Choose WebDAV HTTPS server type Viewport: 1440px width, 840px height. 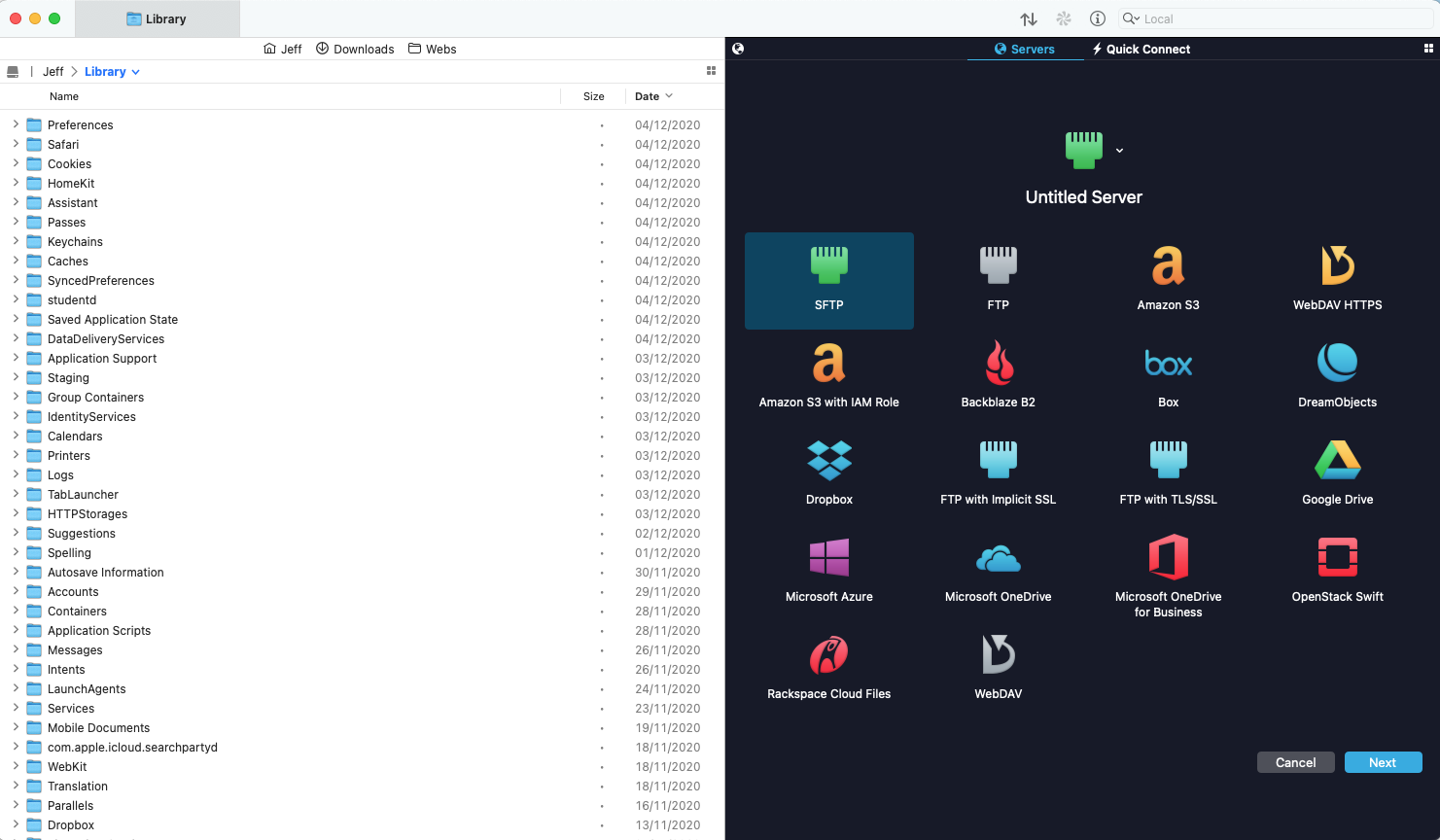pyautogui.click(x=1337, y=280)
